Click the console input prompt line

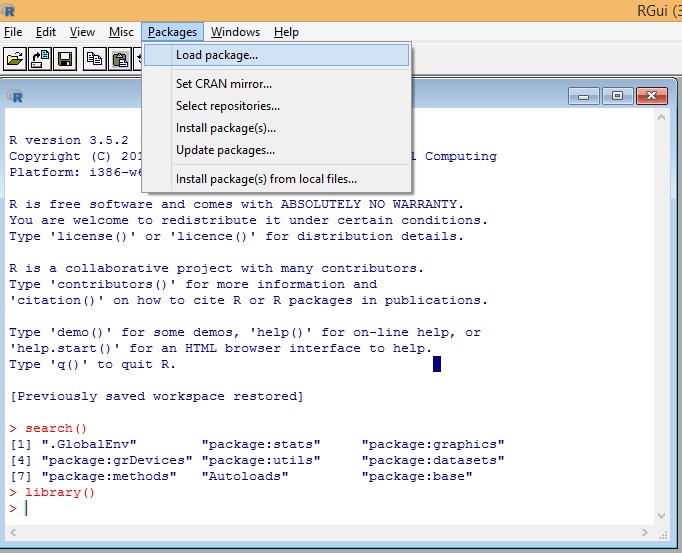[x=329, y=508]
